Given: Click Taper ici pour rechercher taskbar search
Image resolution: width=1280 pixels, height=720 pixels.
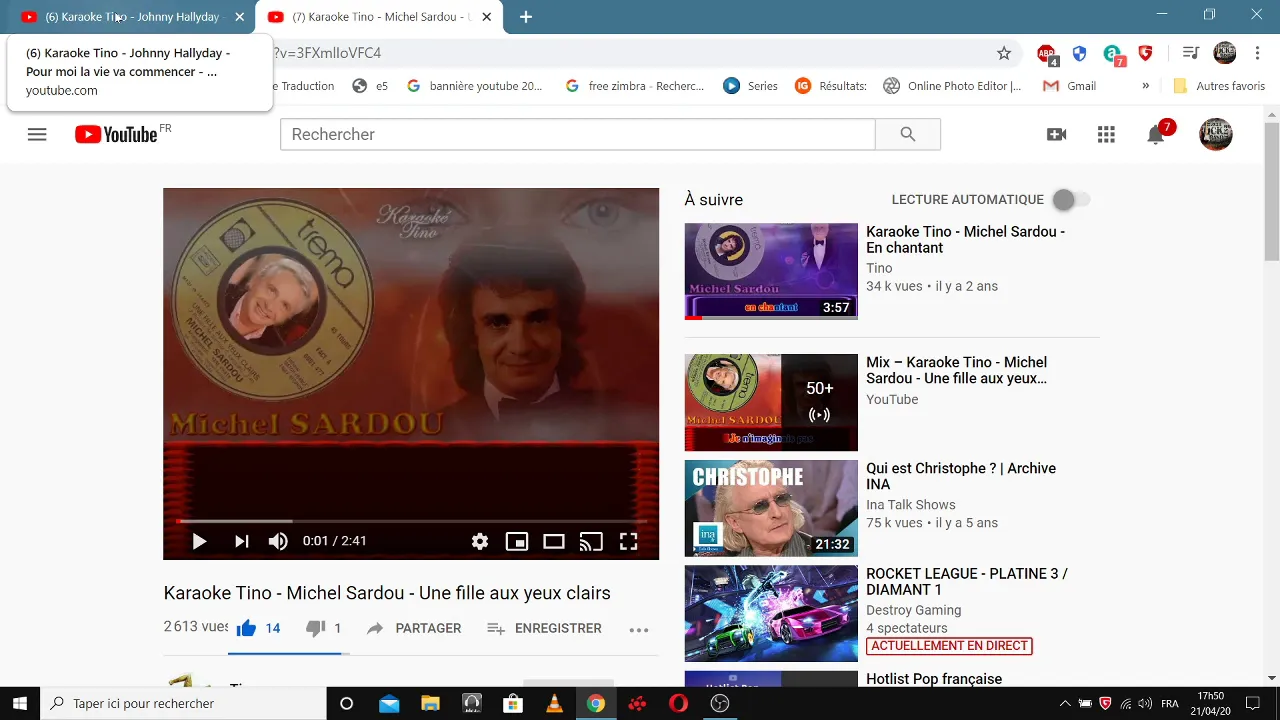Looking at the screenshot, I should coord(183,704).
